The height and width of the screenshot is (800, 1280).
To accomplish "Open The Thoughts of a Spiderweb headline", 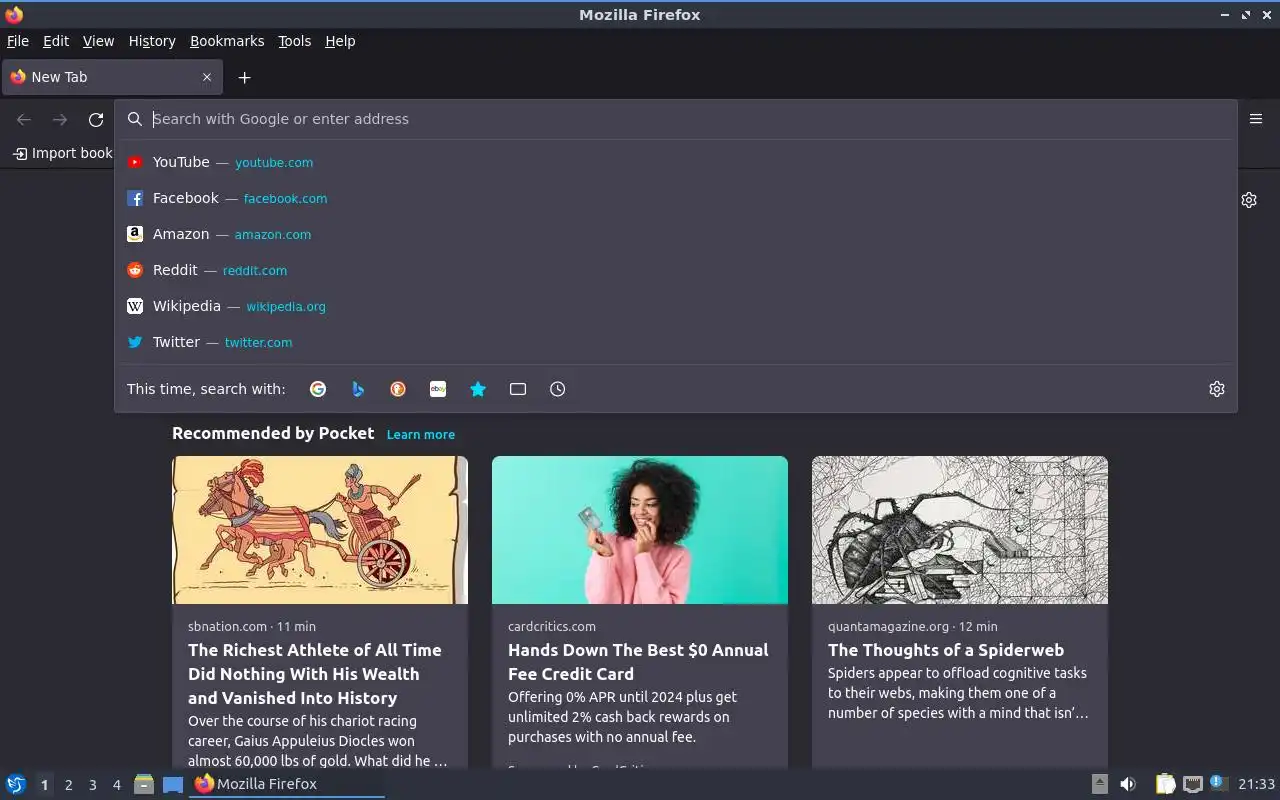I will [946, 650].
